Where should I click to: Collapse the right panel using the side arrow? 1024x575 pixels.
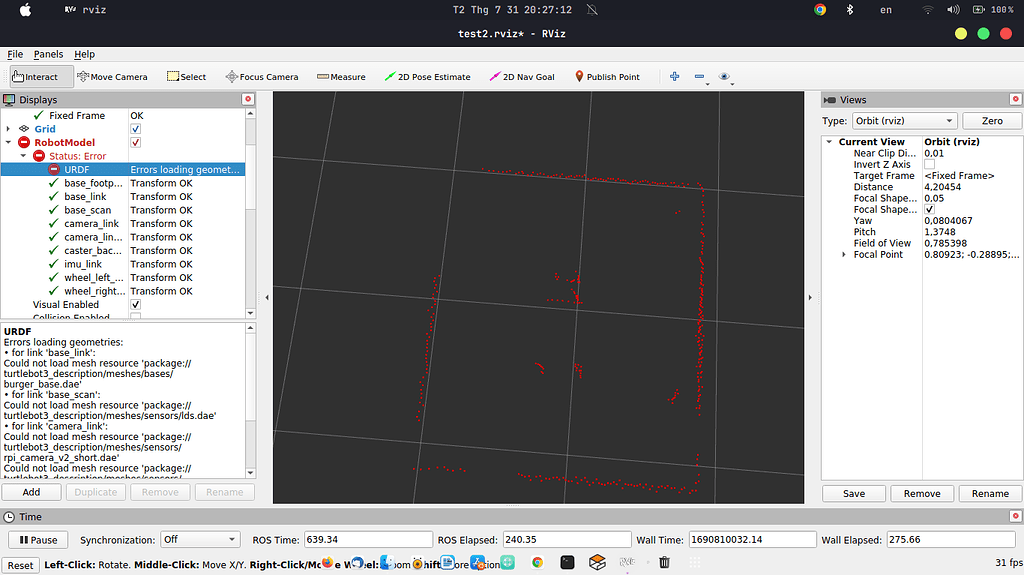tap(810, 297)
